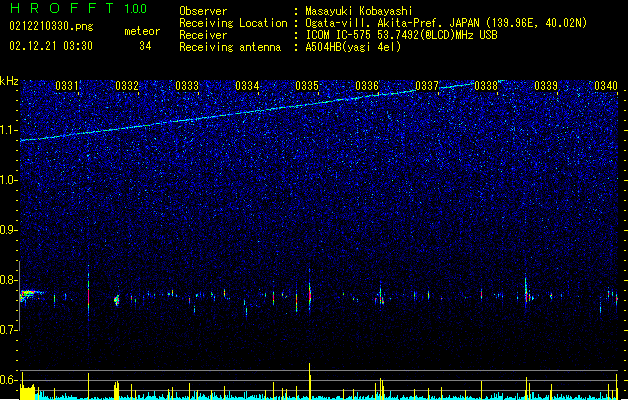Click the 0.6 frequency axis label
The width and height of the screenshot is (629, 400).
tap(9, 380)
